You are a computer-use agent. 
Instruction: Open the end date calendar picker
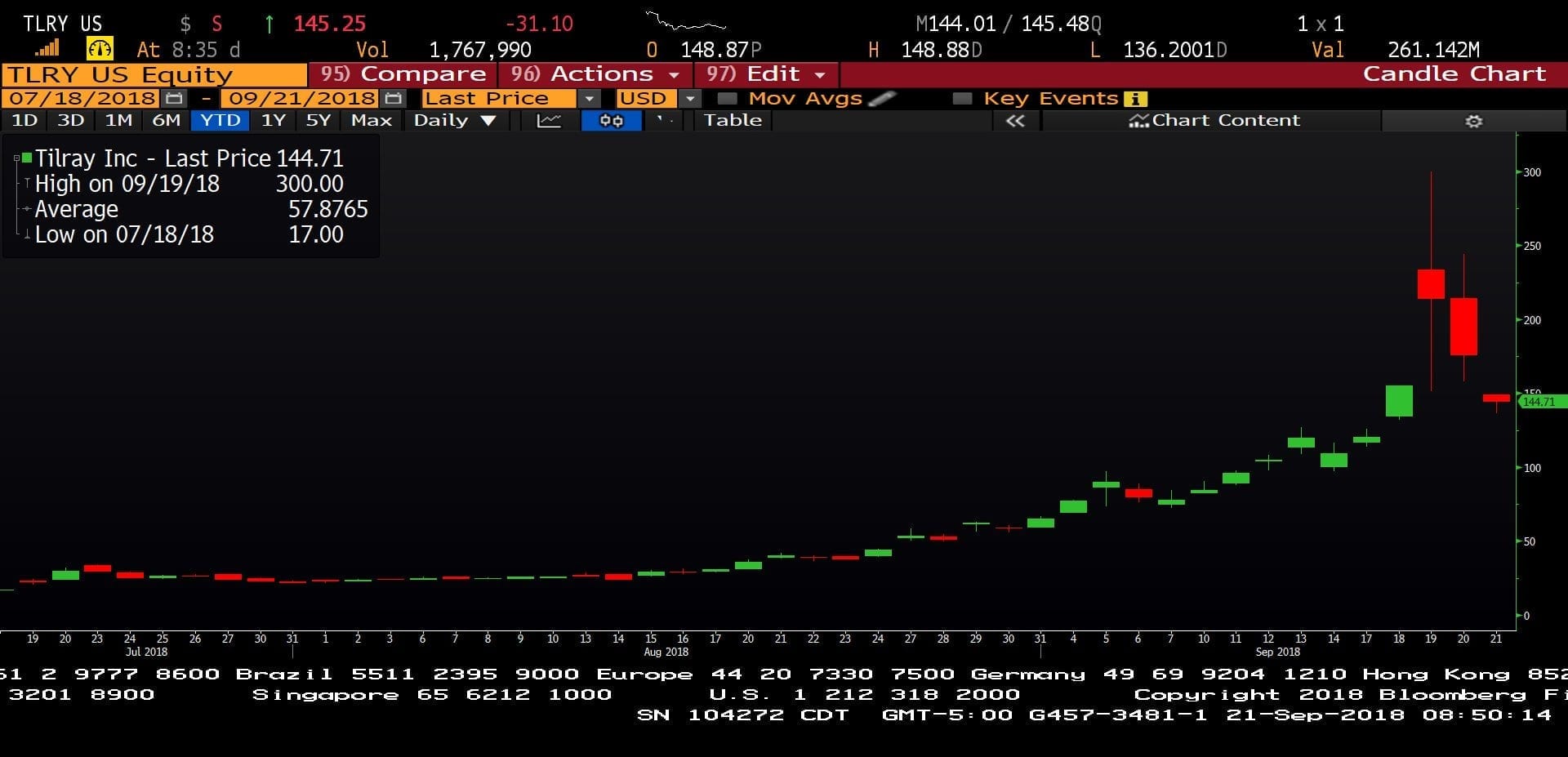coord(394,98)
